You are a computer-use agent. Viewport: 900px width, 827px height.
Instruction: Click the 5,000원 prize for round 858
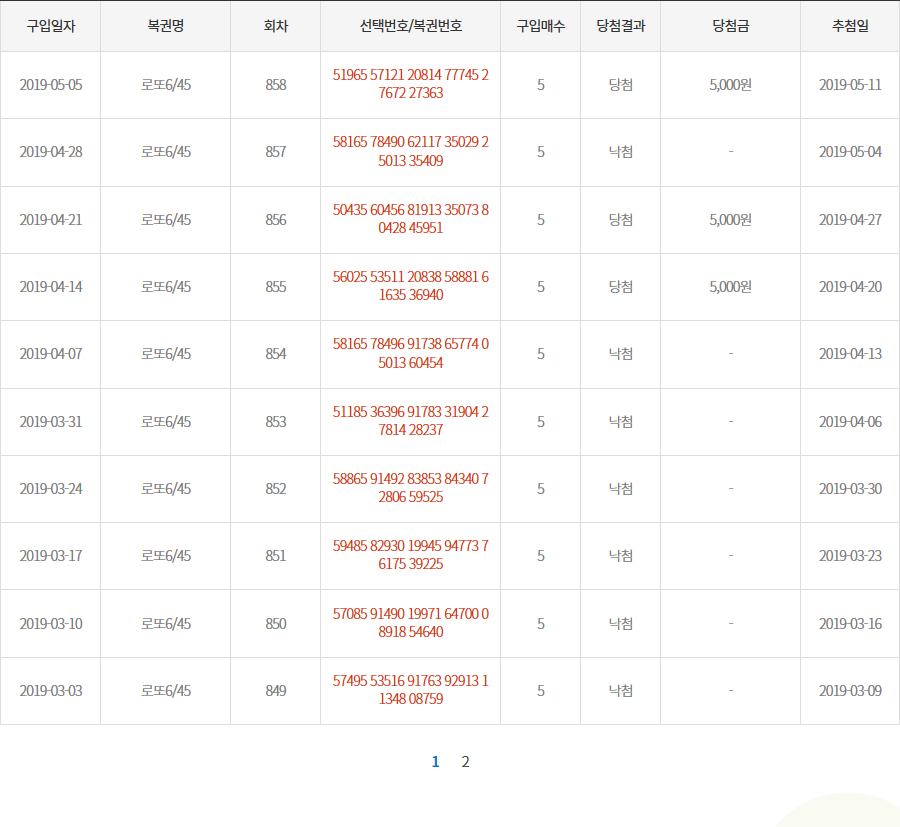(x=730, y=84)
